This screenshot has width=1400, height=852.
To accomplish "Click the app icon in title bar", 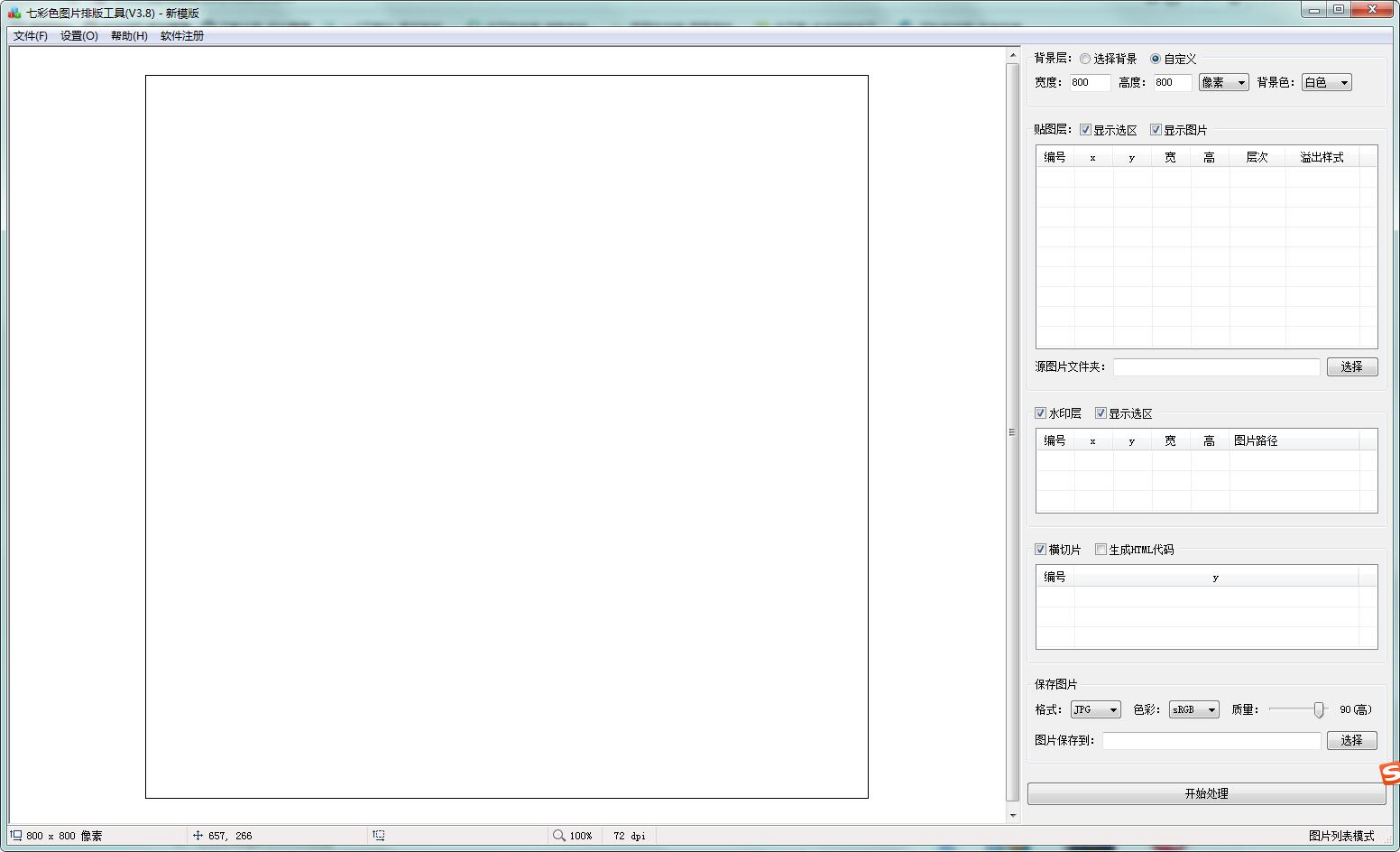I will [14, 13].
